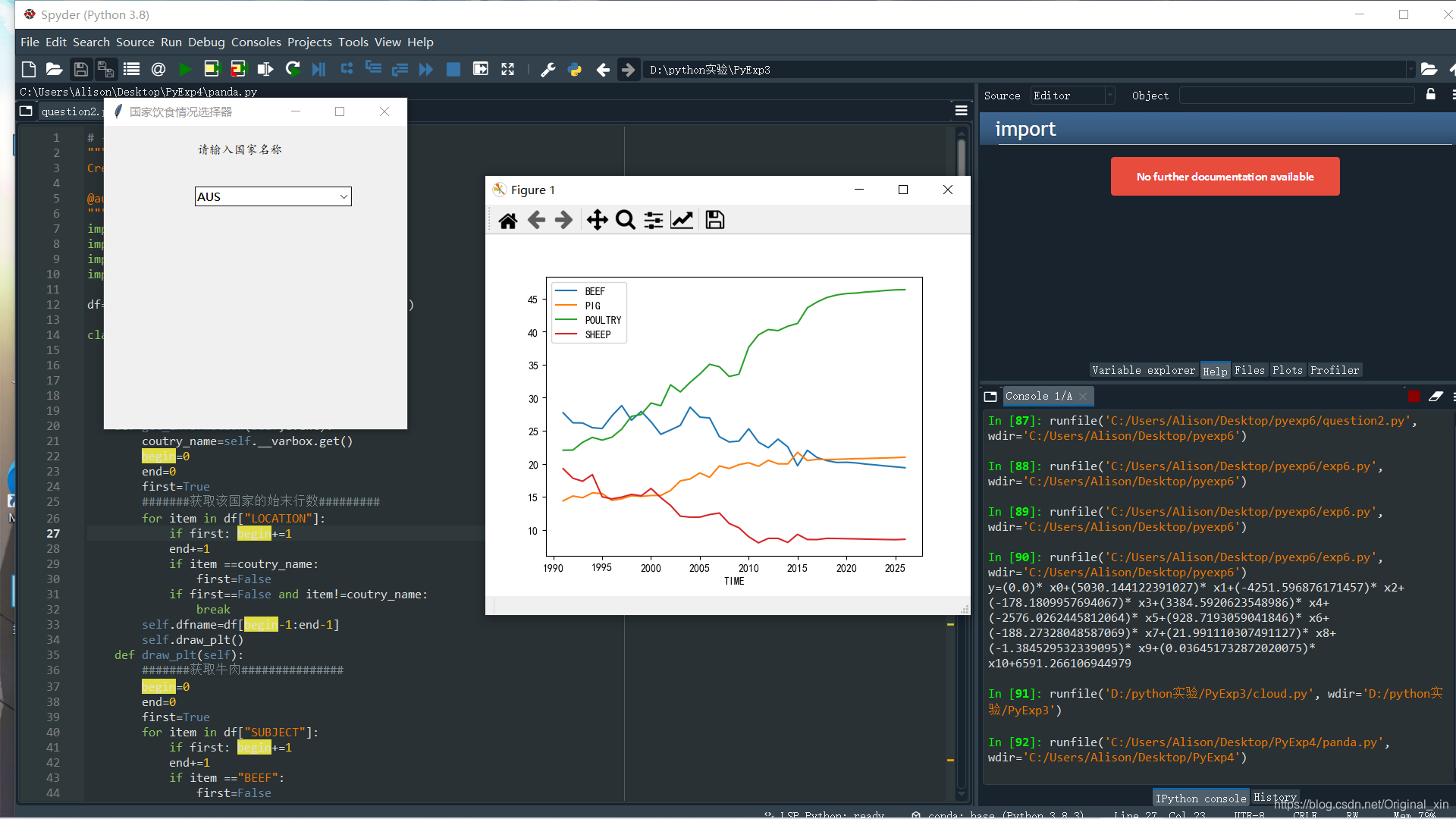The image size is (1456, 819).
Task: Edit axis and curve parameters in Figure 1
Action: [682, 220]
